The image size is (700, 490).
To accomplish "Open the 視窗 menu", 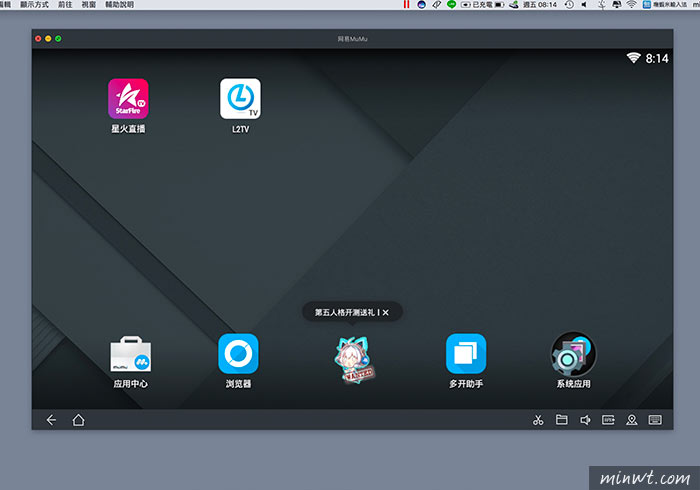I will tap(88, 4).
